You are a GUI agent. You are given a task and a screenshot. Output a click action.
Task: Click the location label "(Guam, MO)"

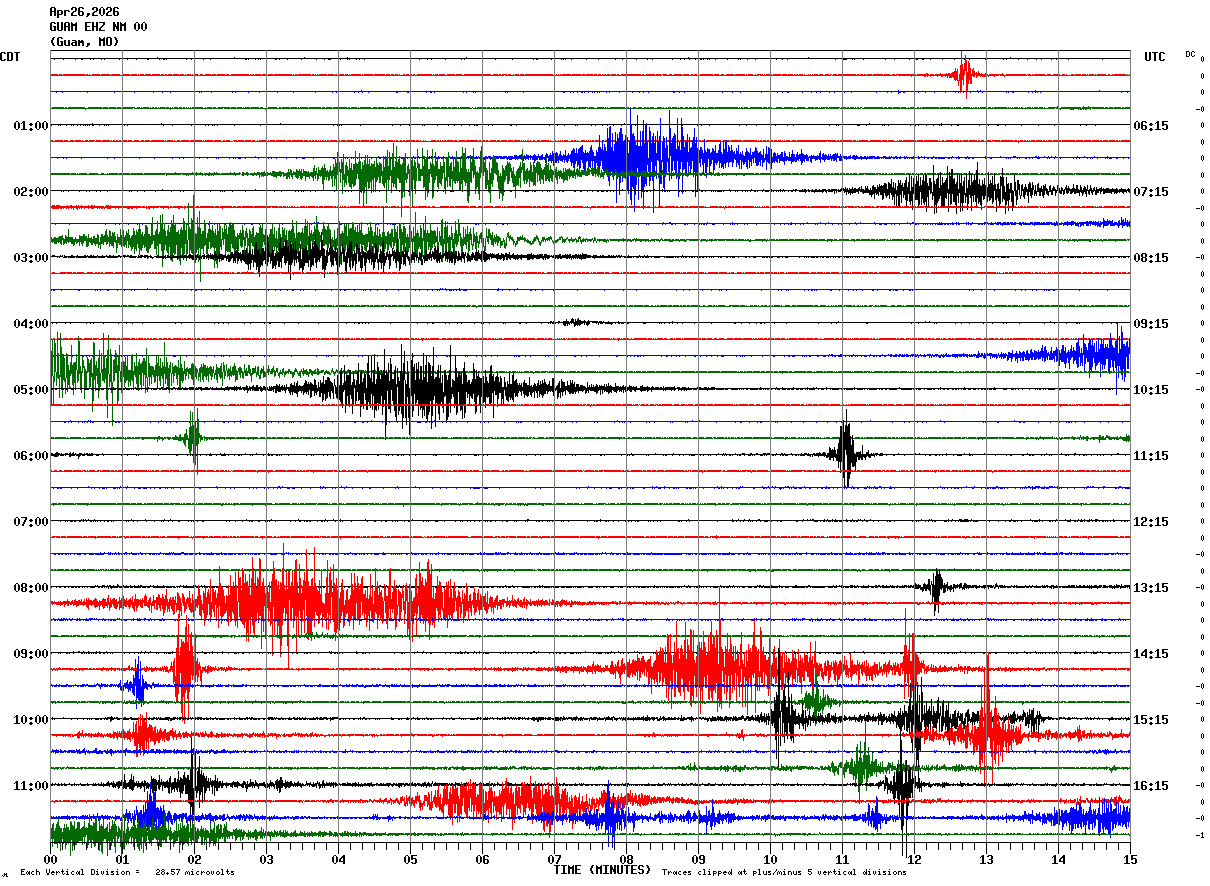[84, 42]
